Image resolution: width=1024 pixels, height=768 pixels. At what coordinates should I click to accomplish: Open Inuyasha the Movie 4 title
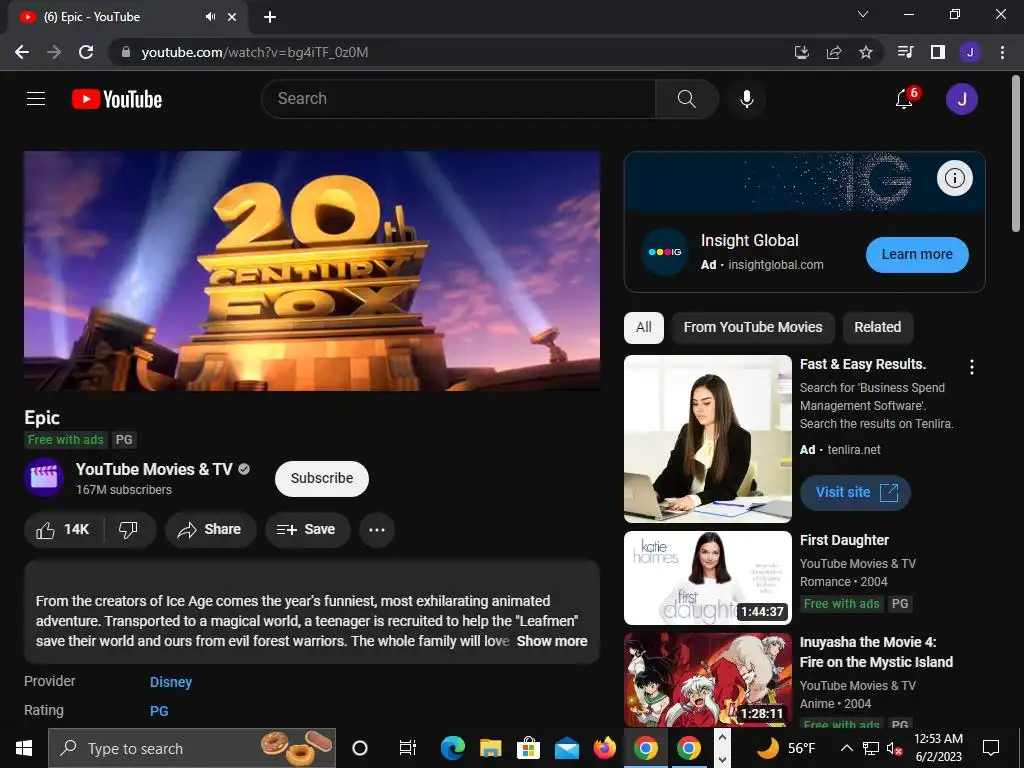point(876,652)
